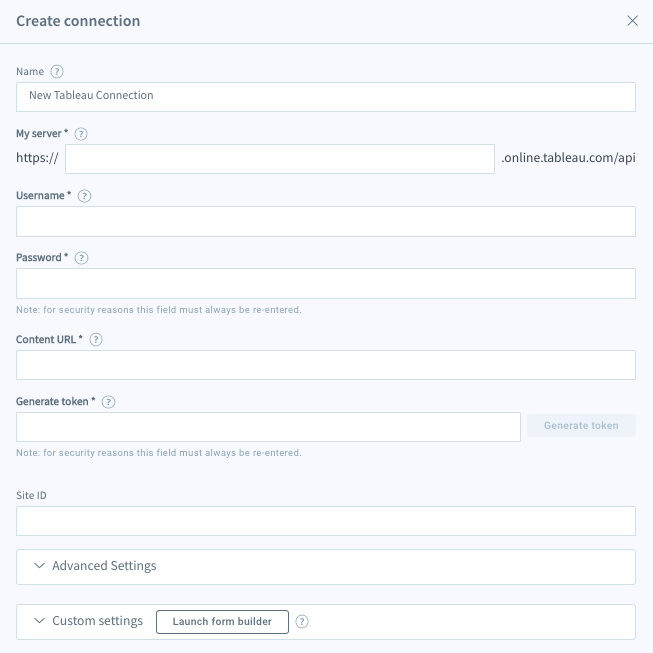This screenshot has height=653, width=653.
Task: Focus the Generate token text field
Action: (x=268, y=426)
